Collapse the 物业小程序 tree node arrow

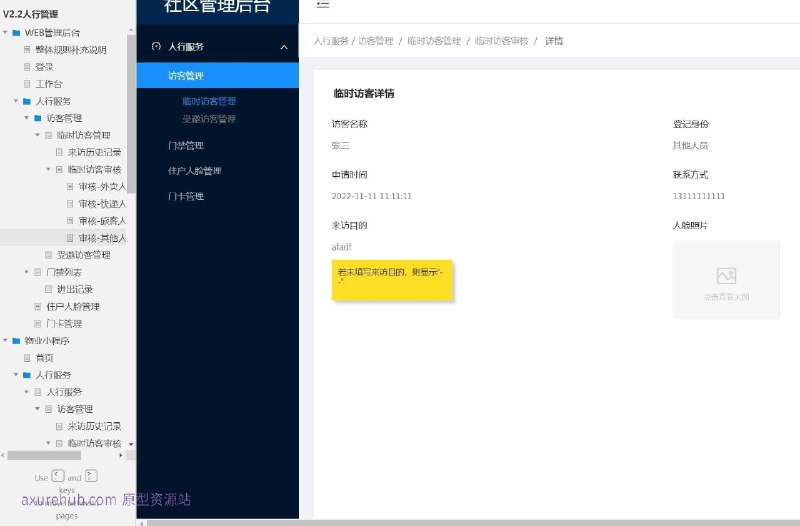[x=6, y=340]
